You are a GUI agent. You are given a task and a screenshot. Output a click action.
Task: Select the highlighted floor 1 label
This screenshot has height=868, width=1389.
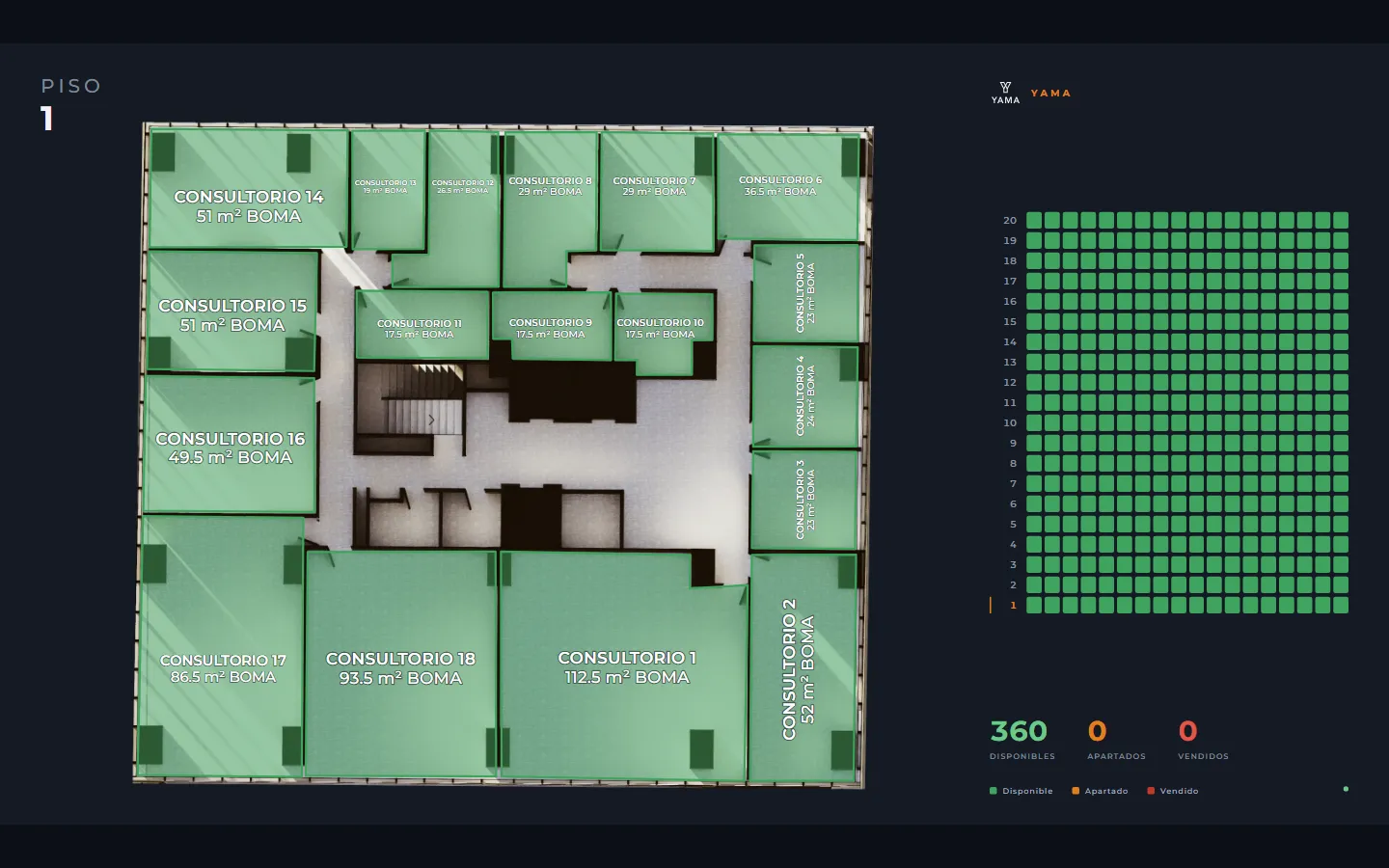[x=1013, y=606]
